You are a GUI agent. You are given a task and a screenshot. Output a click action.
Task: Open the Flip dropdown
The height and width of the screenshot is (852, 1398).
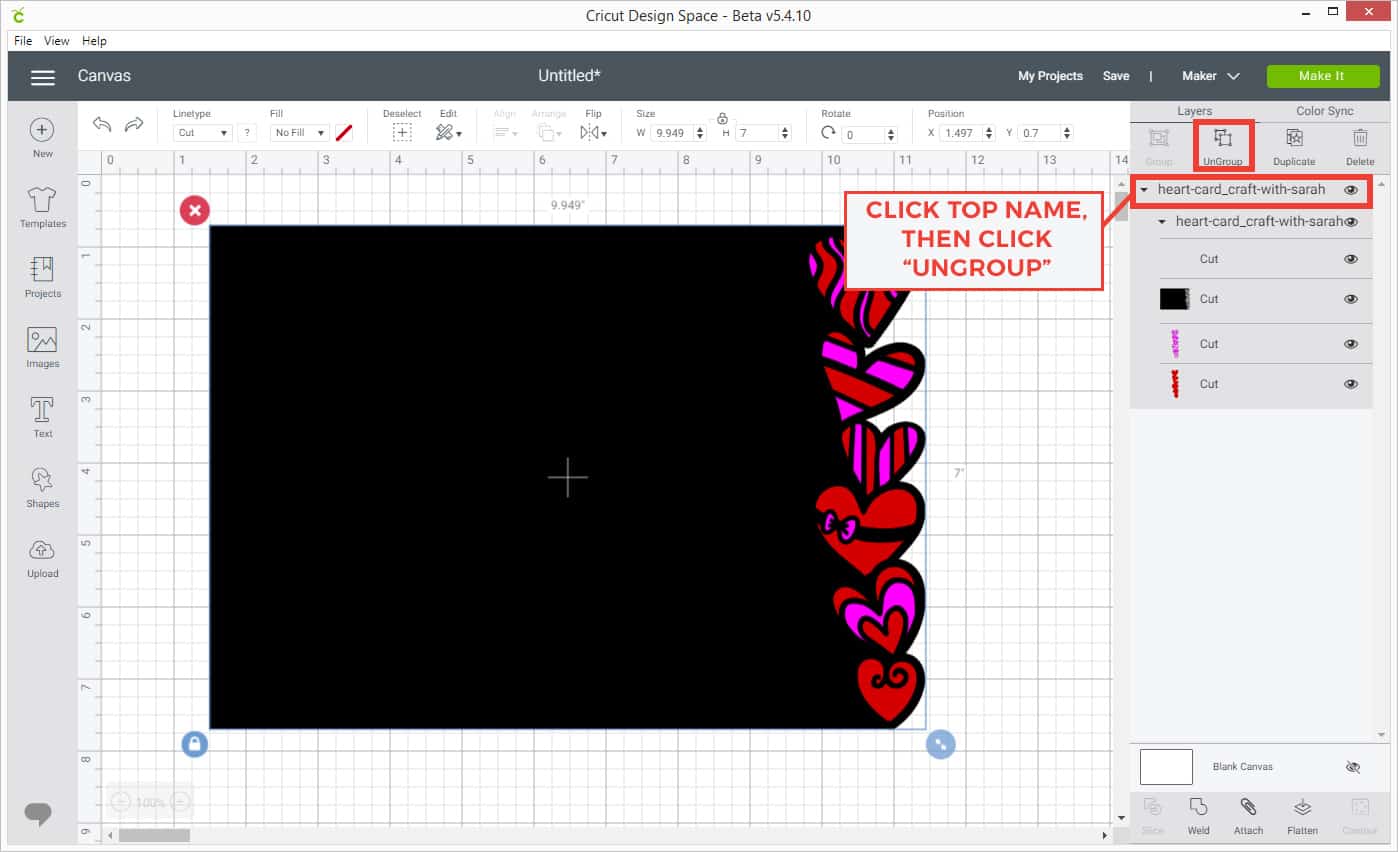[594, 132]
